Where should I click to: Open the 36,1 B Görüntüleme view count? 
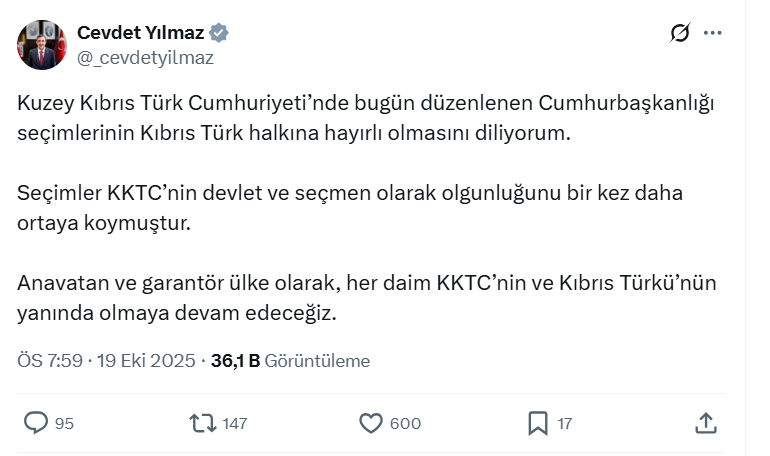tap(290, 361)
